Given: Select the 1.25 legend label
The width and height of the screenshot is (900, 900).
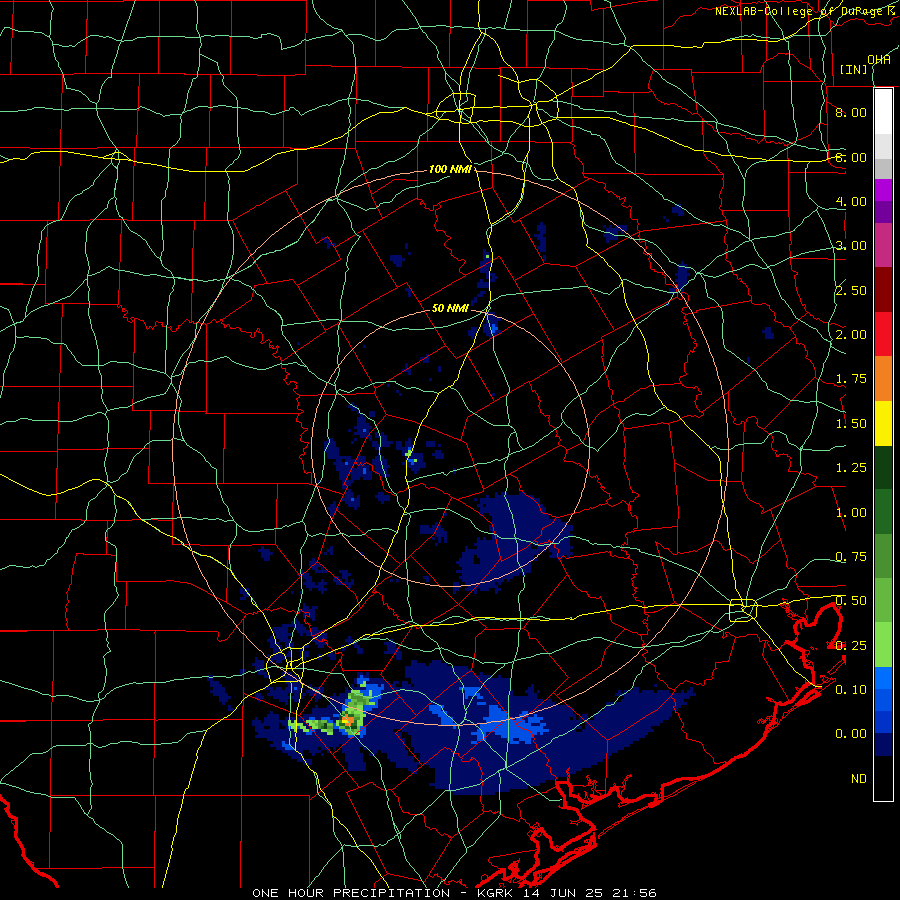Looking at the screenshot, I should point(851,468).
